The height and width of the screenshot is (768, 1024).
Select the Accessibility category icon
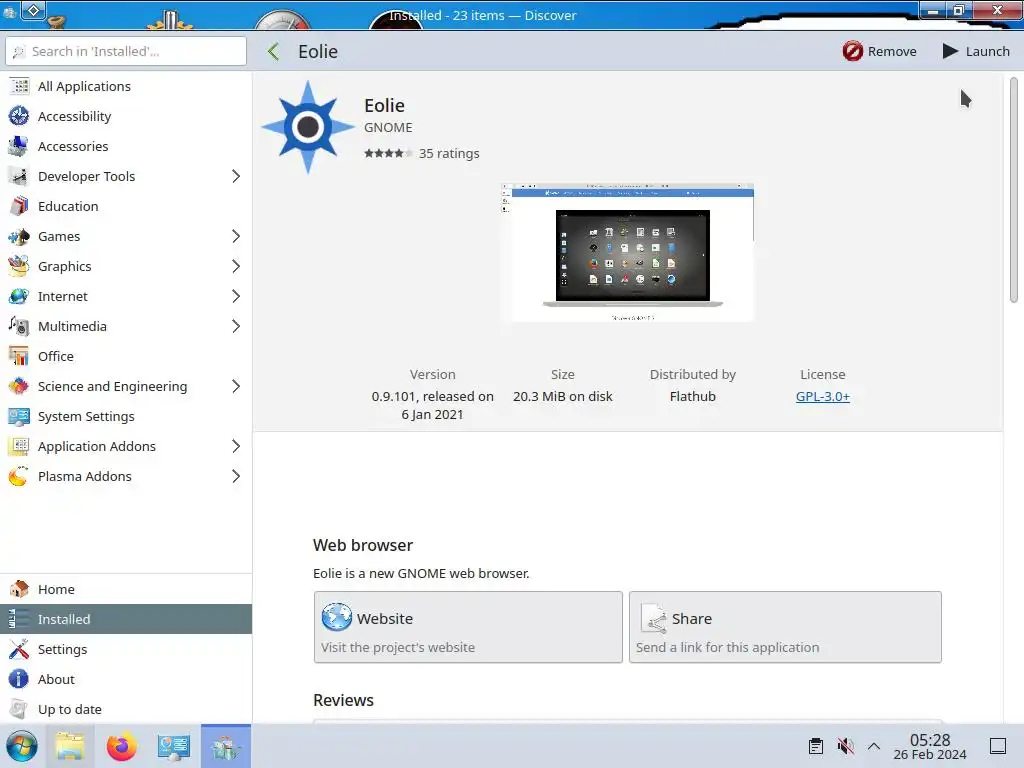click(x=19, y=116)
